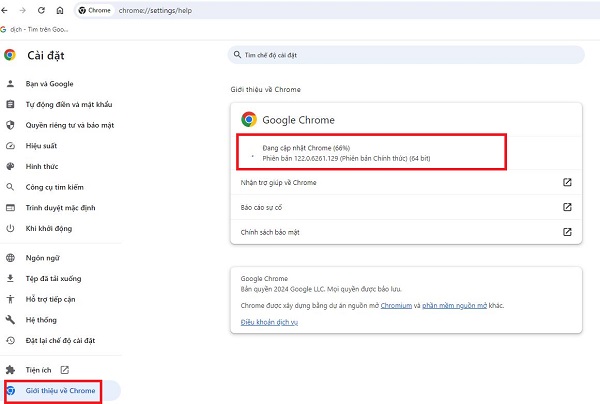Open 'Tiện ích' extensions entry
The width and height of the screenshot is (600, 404).
(x=38, y=370)
